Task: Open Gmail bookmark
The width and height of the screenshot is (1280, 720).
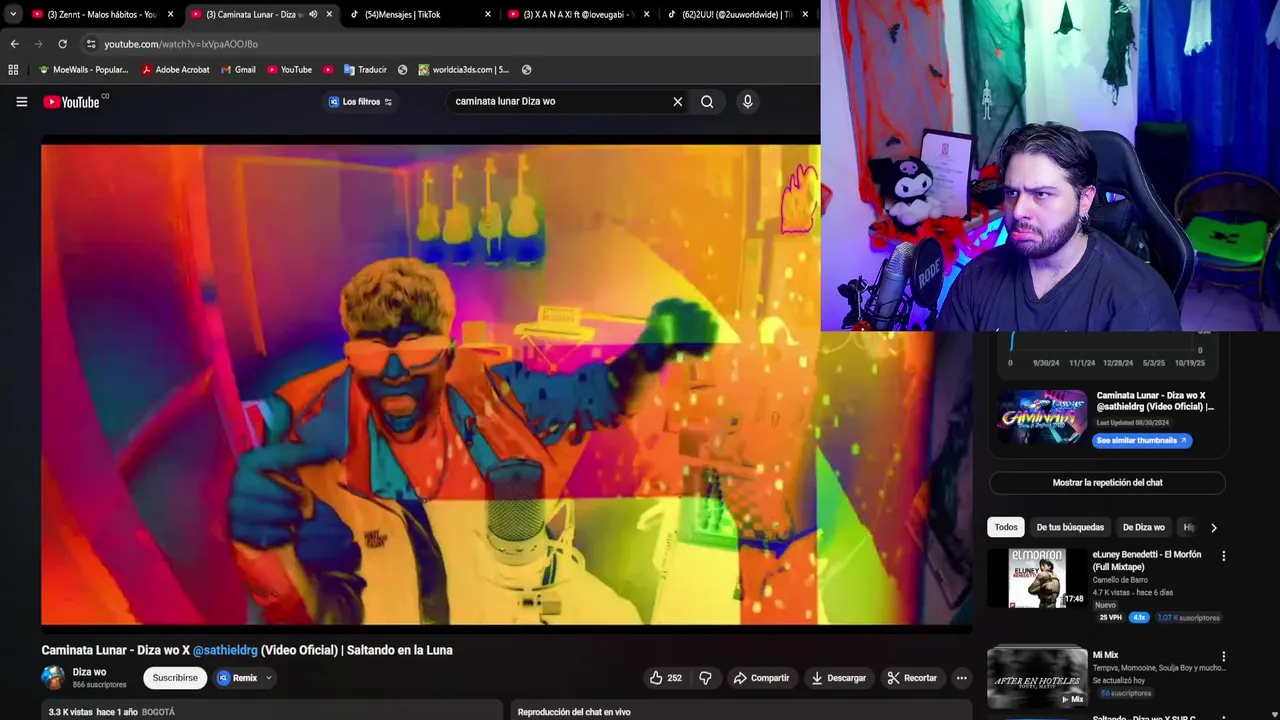Action: (x=238, y=70)
